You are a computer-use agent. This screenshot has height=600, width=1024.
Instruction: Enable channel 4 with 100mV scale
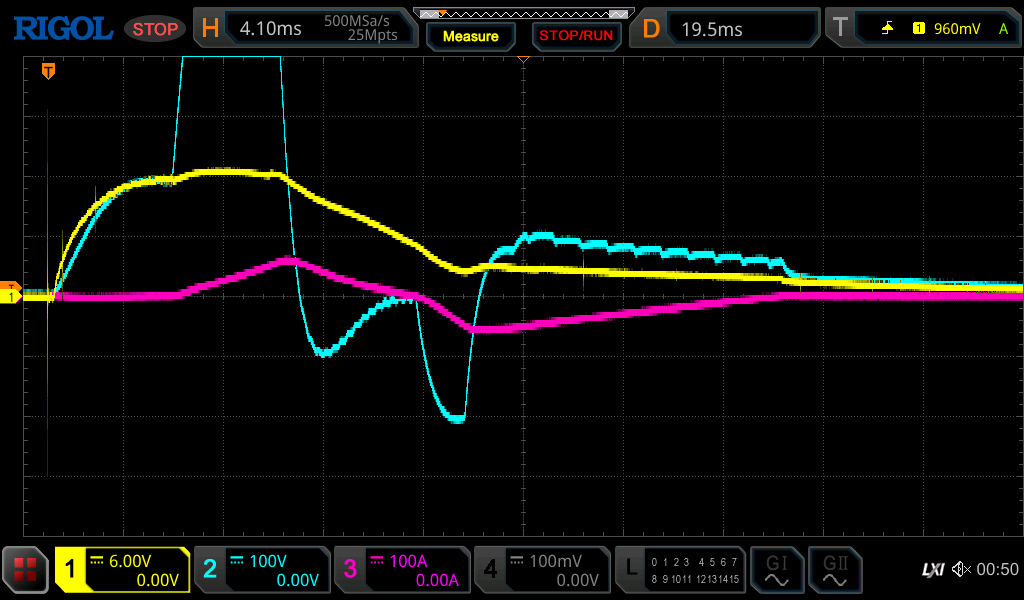click(542, 569)
